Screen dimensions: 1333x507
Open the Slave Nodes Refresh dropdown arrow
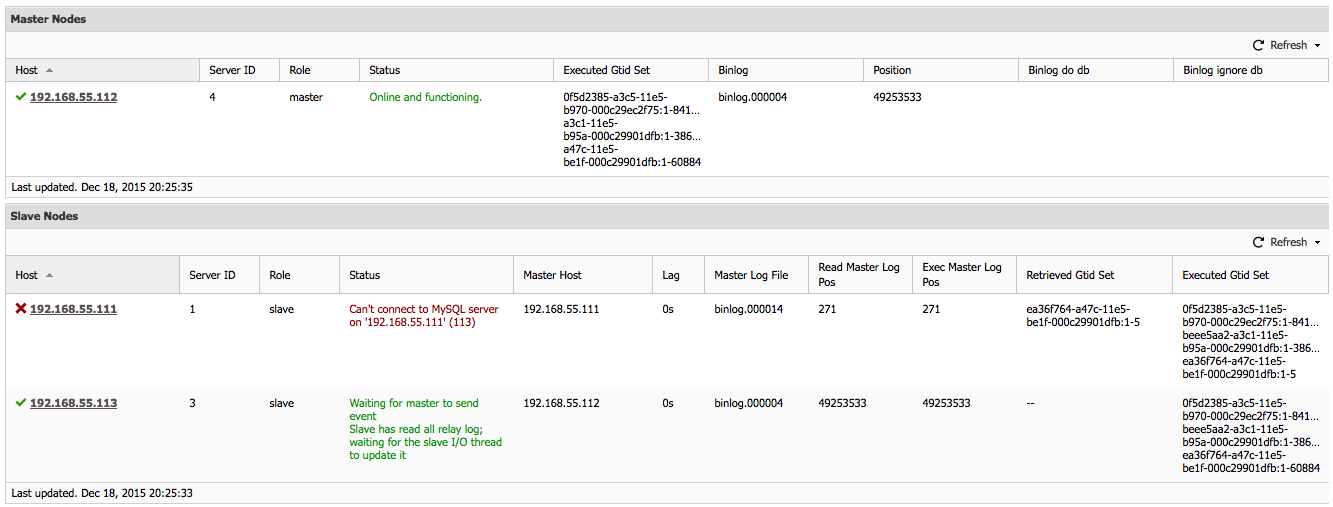tap(1317, 243)
